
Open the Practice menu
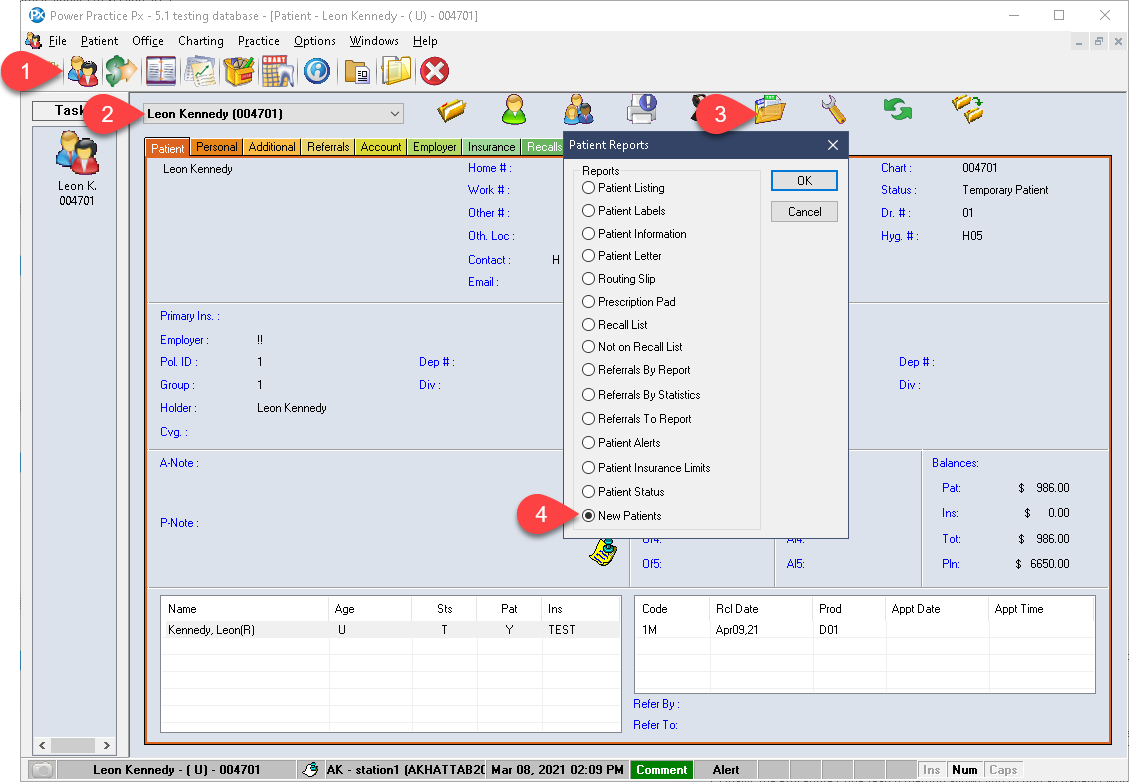click(258, 41)
